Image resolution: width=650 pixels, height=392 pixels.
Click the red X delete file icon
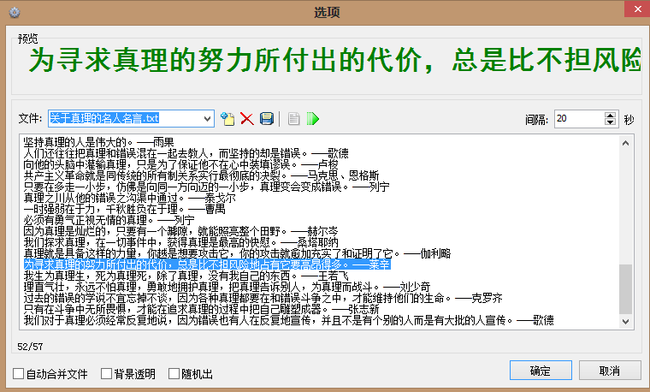247,119
